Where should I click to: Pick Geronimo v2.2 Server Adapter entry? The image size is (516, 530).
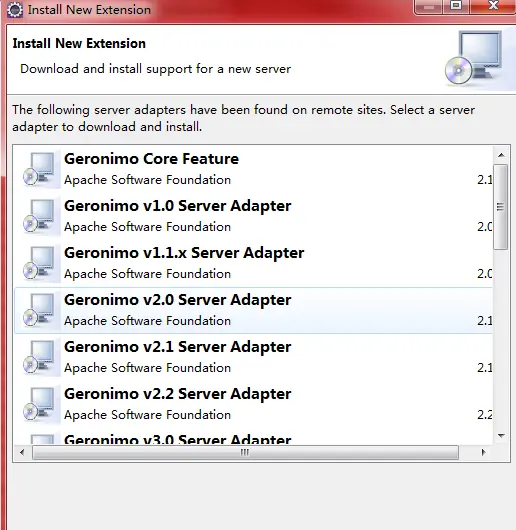[253, 404]
